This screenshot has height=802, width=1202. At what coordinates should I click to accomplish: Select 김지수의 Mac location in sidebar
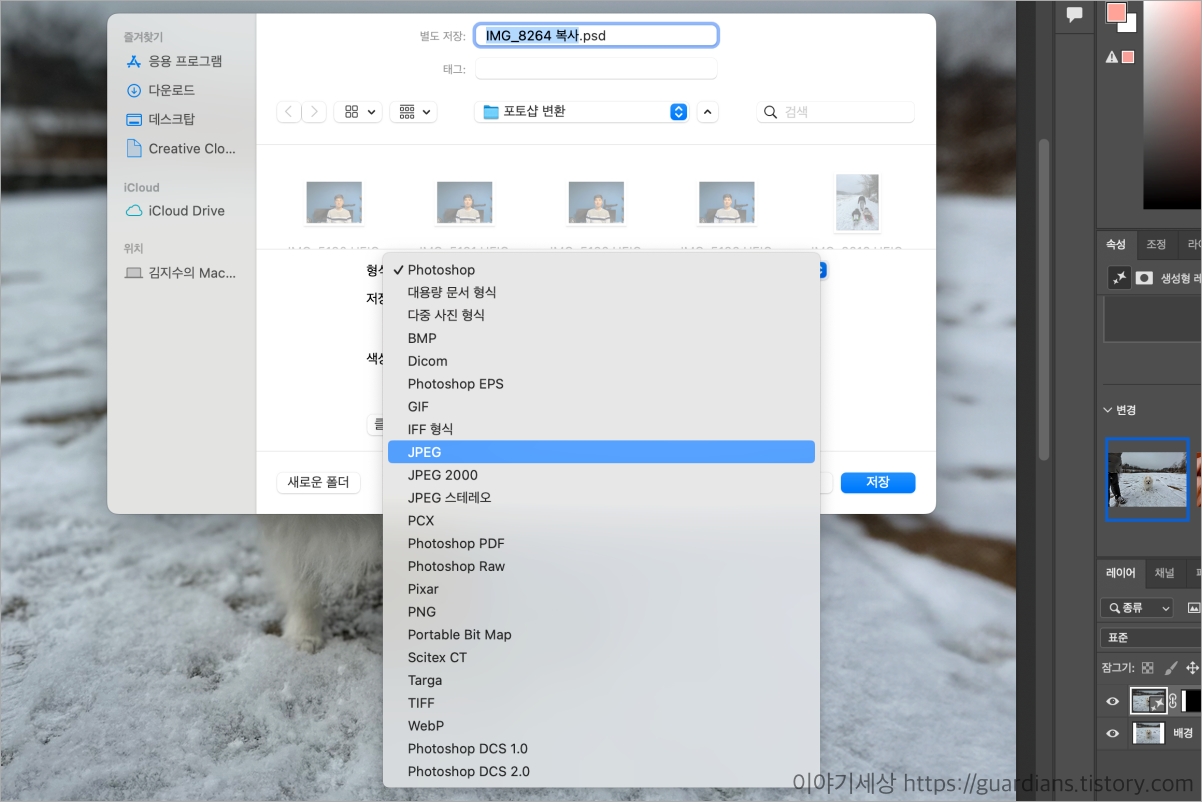tap(181, 272)
